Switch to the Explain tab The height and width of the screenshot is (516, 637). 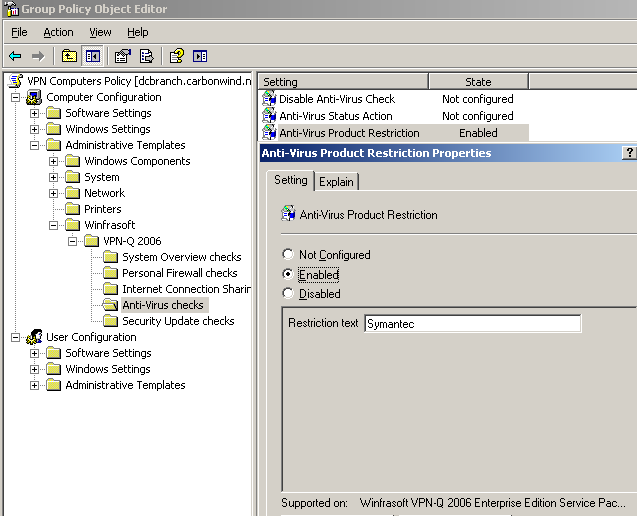point(336,182)
